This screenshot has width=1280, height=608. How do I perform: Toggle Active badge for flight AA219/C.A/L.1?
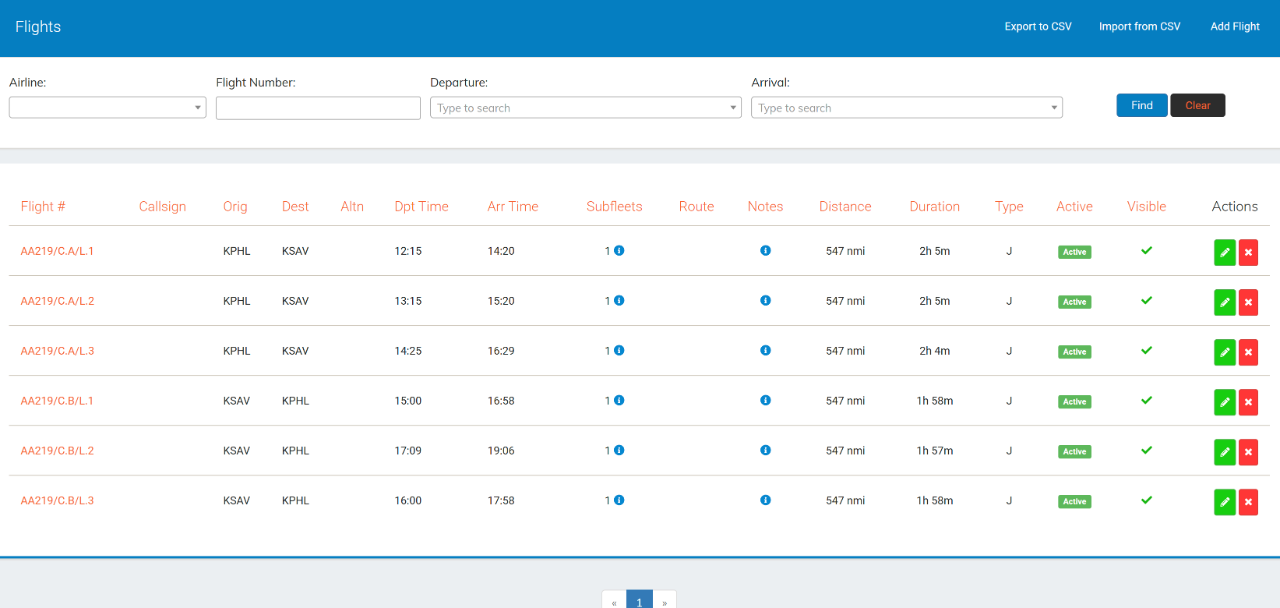(x=1074, y=252)
